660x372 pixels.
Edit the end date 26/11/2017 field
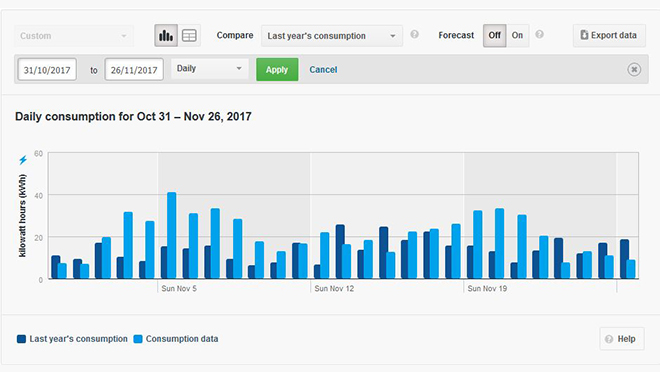(x=134, y=70)
